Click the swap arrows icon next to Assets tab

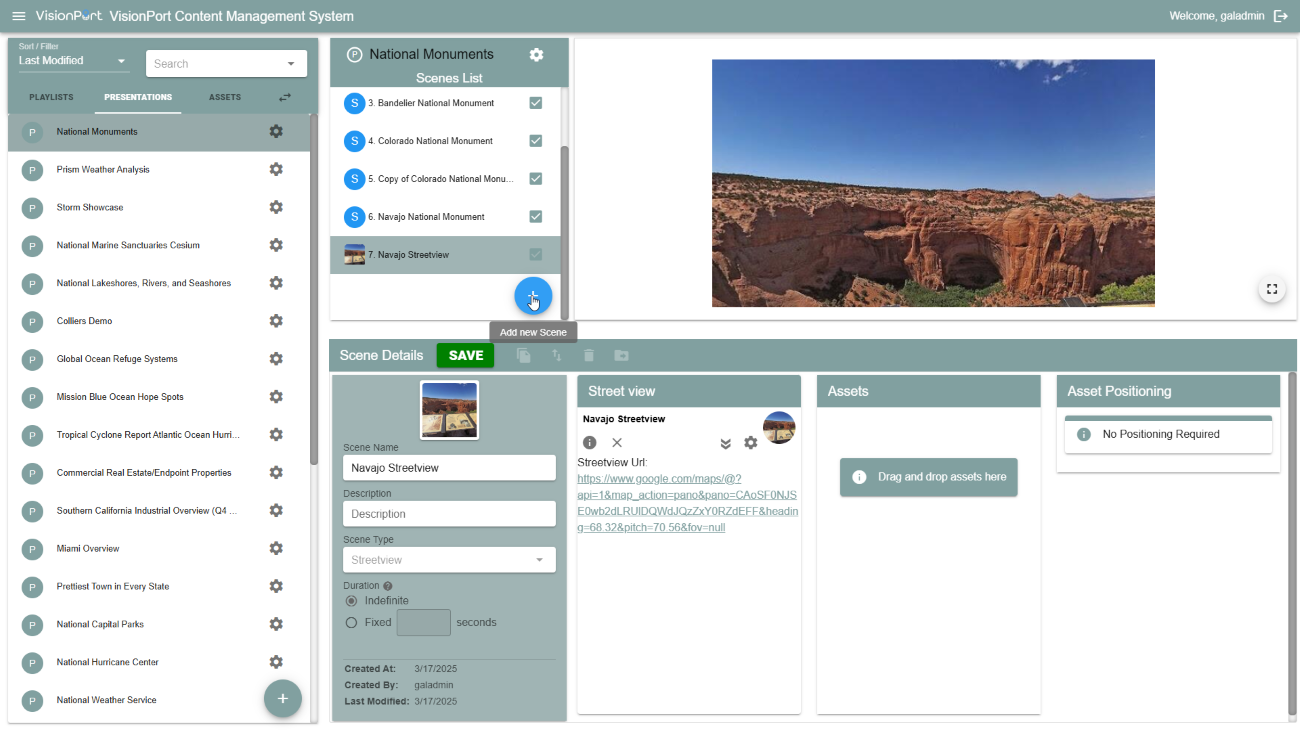(285, 97)
